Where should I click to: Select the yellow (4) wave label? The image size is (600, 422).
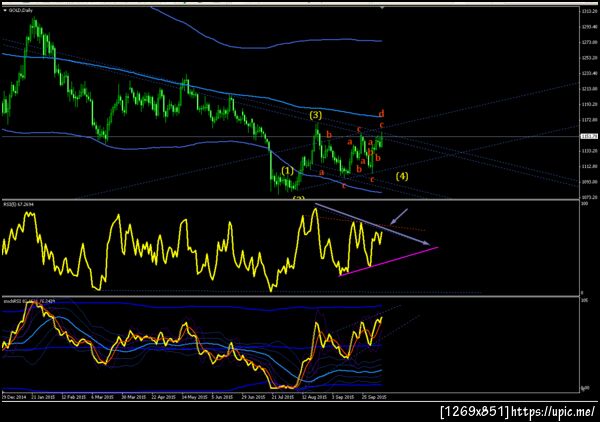coord(402,176)
